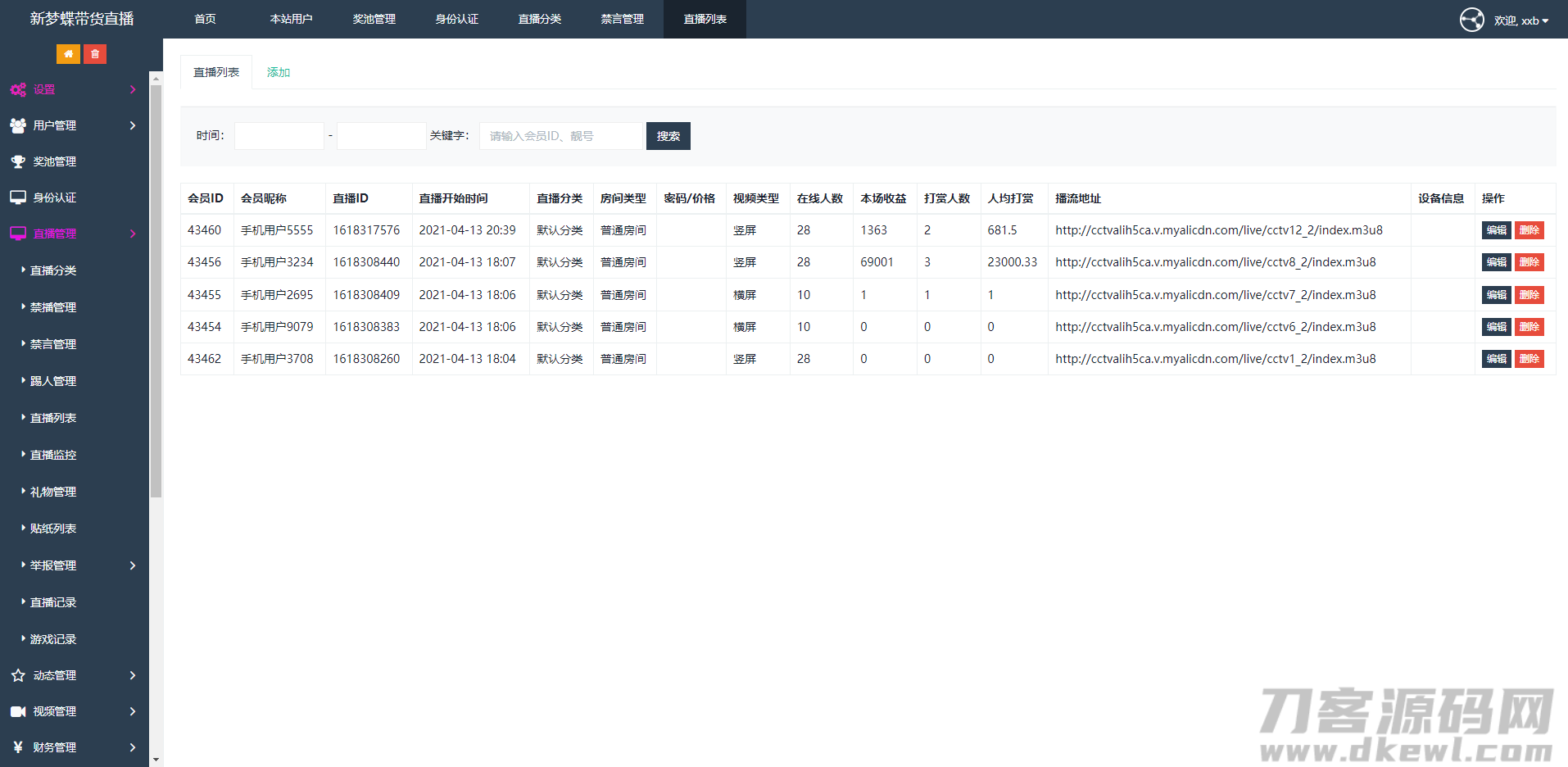Open 奖池管理 via the trophy icon
This screenshot has width=1568, height=767.
point(18,161)
